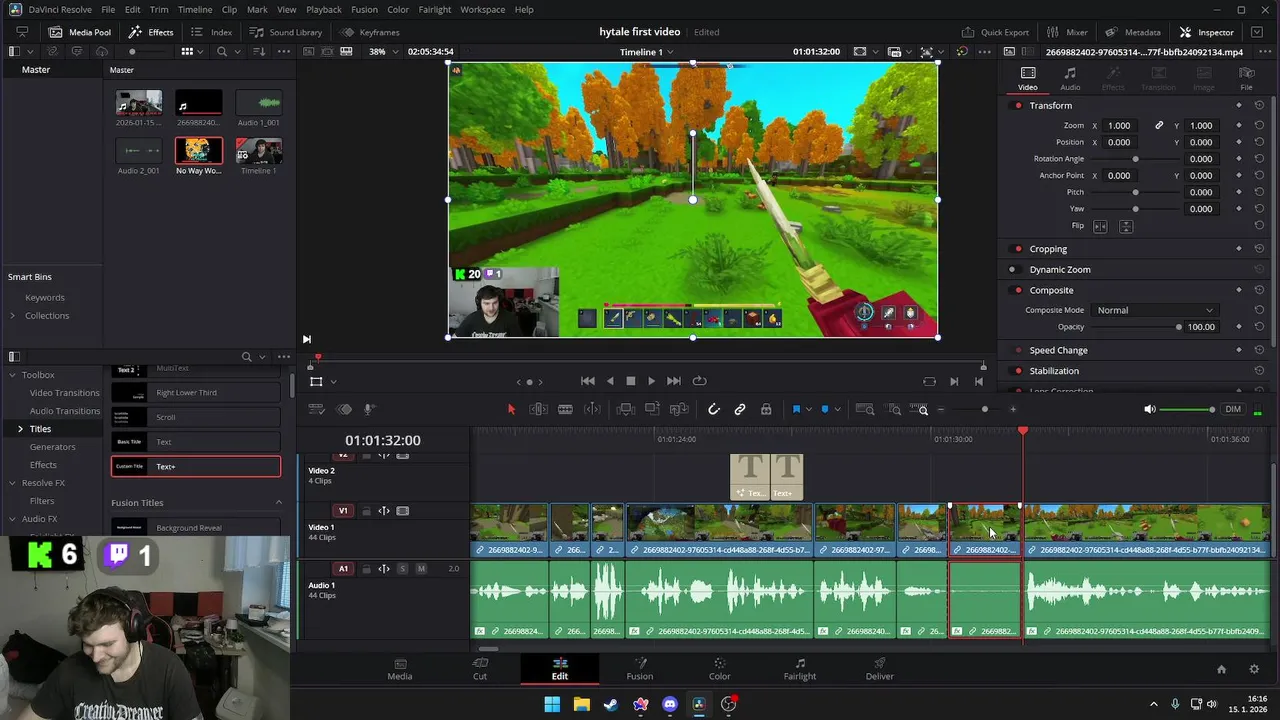Open the Workspace menu
The width and height of the screenshot is (1280, 720).
tap(483, 9)
